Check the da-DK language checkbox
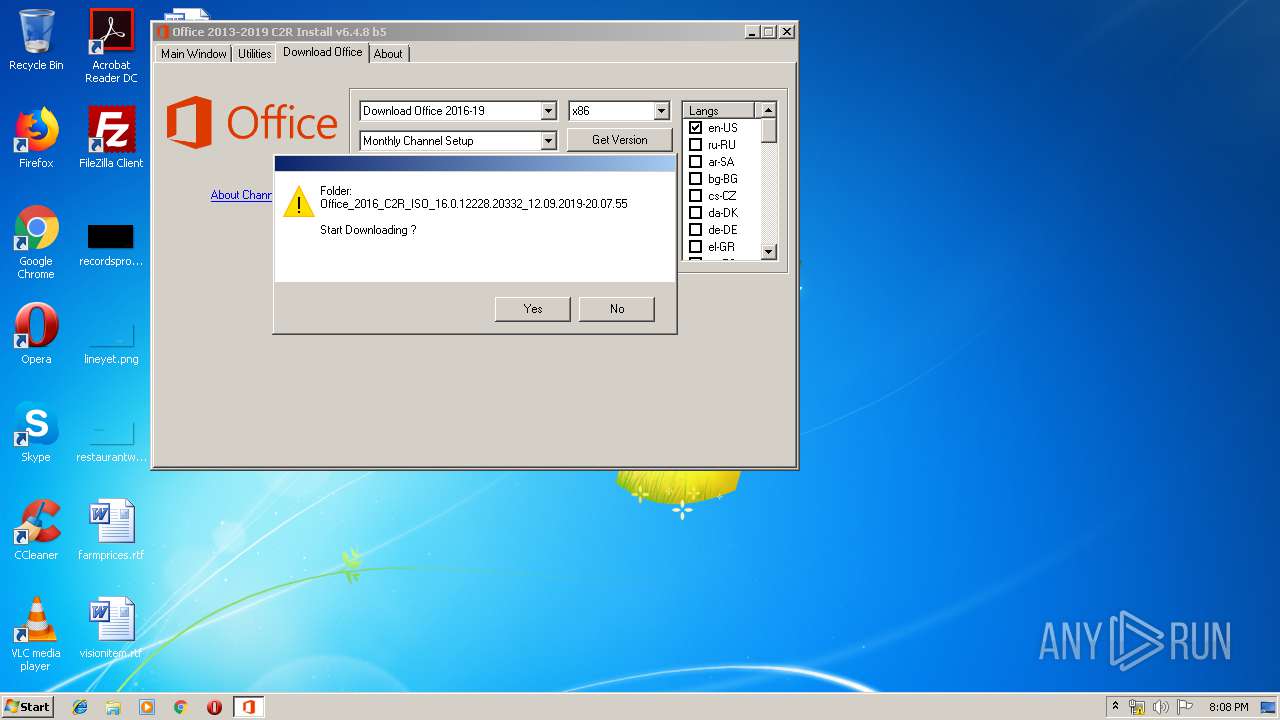The image size is (1280, 720). 696,213
